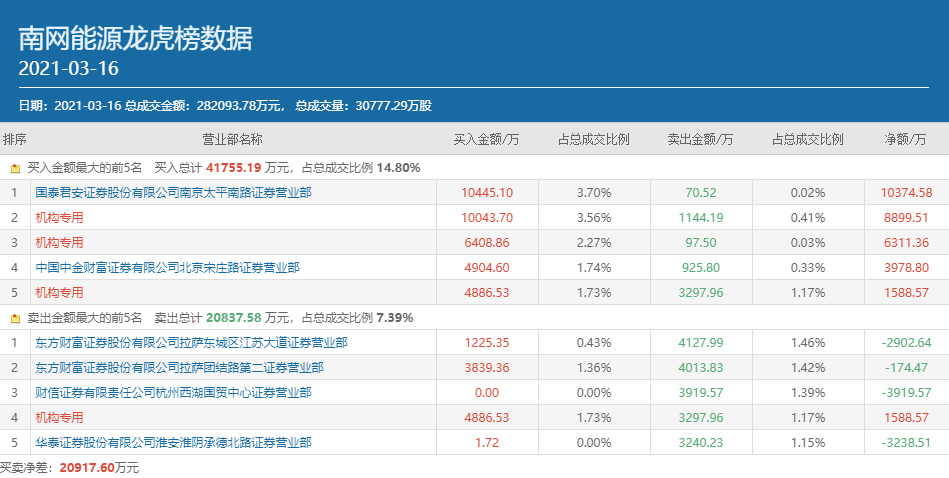
Task: Click the 排序 column header
Action: [x=15, y=140]
